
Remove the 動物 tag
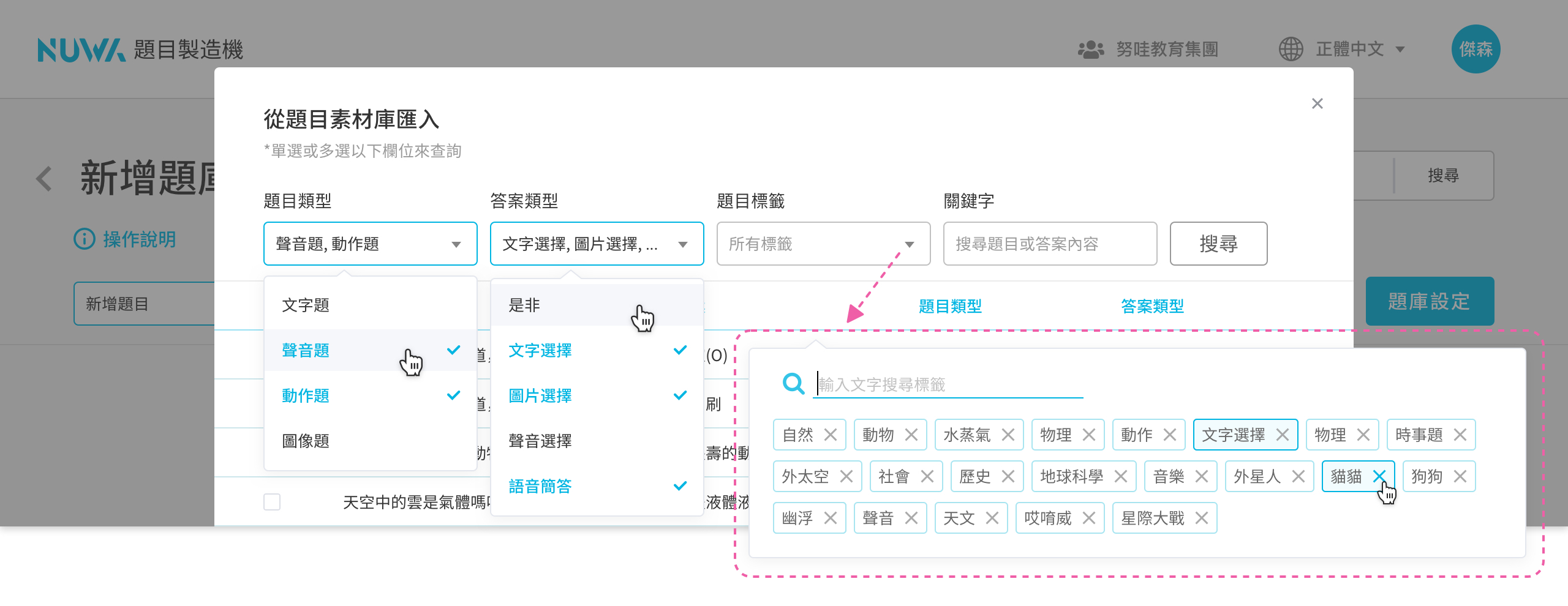click(911, 435)
